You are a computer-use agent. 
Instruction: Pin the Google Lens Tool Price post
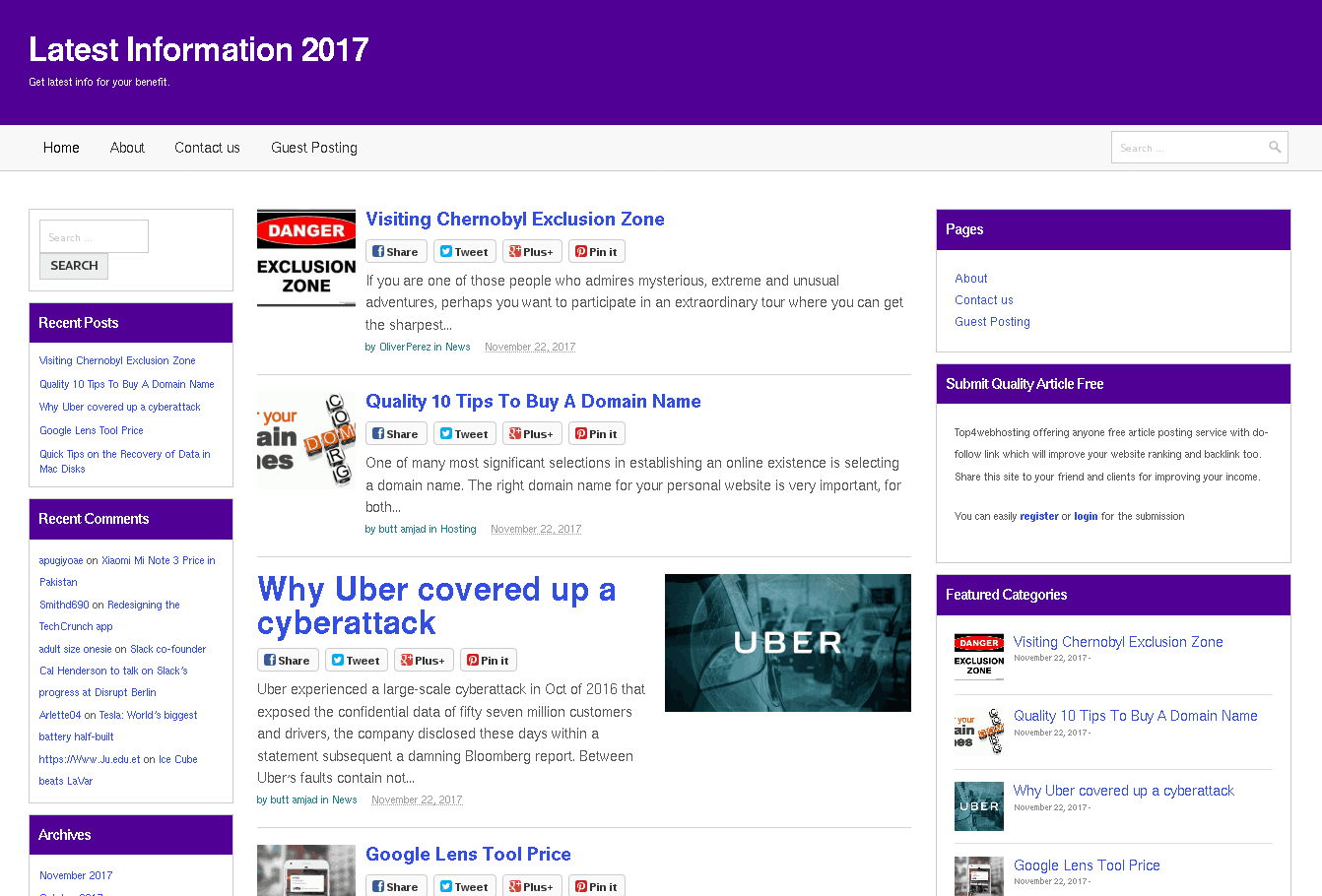pyautogui.click(x=597, y=886)
